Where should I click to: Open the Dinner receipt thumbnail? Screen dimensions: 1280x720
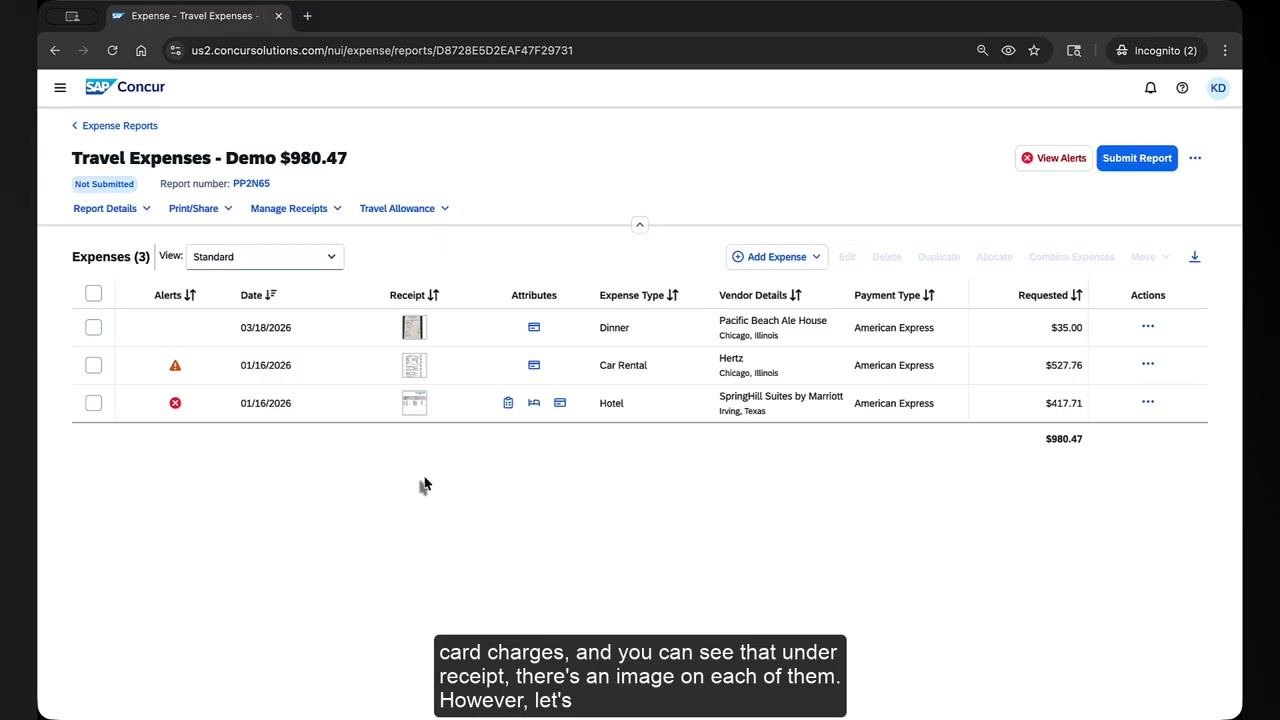[x=414, y=327]
